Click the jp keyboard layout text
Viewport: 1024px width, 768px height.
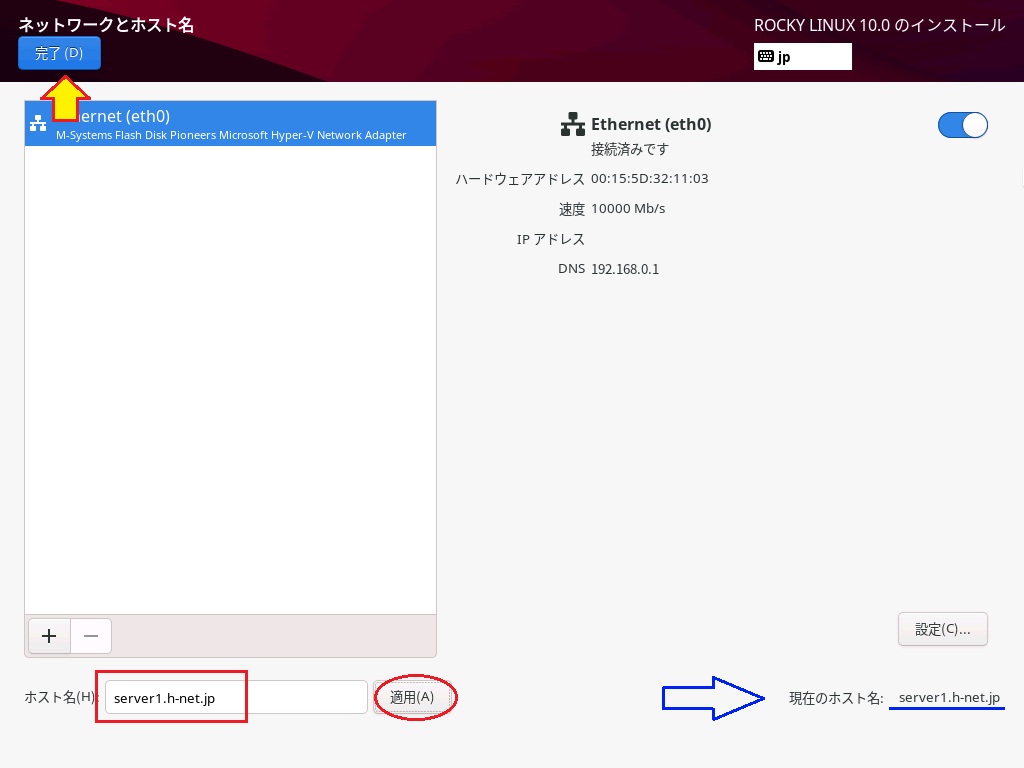pos(784,57)
